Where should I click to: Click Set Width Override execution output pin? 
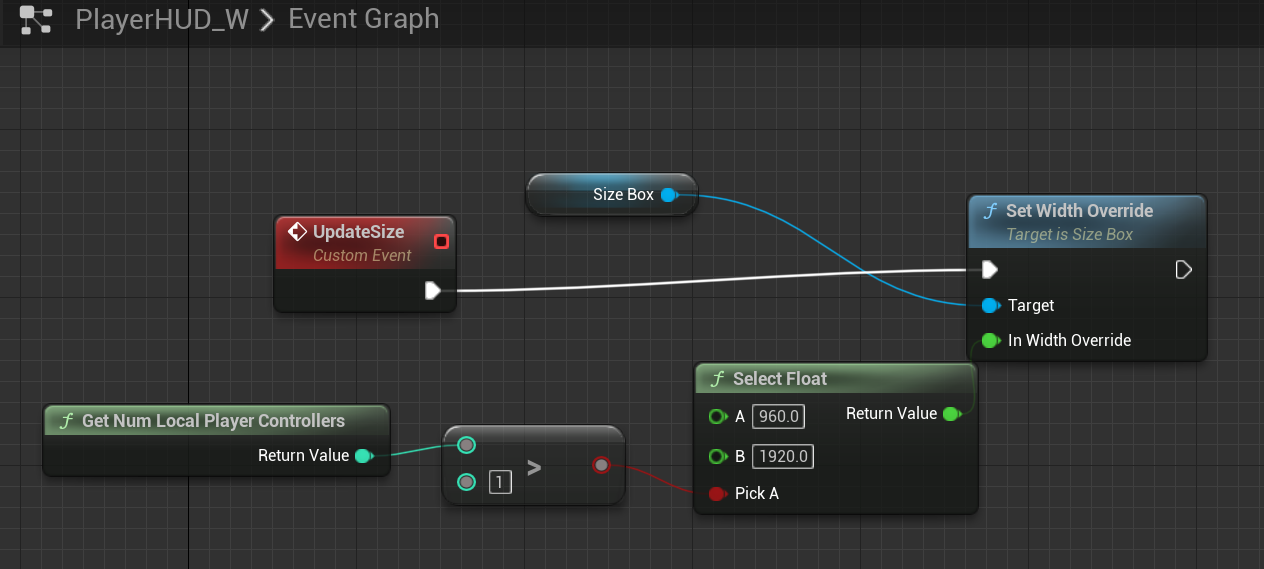[x=1183, y=269]
